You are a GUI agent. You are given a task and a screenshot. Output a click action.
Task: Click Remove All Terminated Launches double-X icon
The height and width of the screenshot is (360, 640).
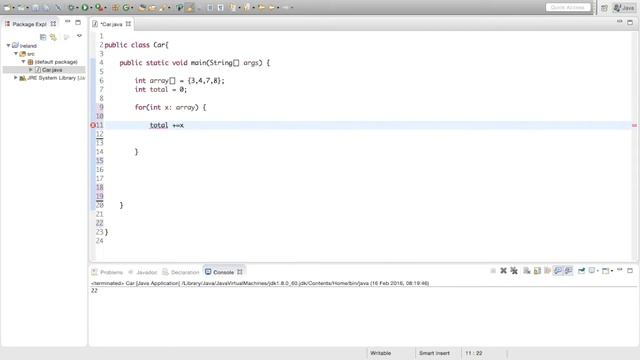tap(514, 271)
